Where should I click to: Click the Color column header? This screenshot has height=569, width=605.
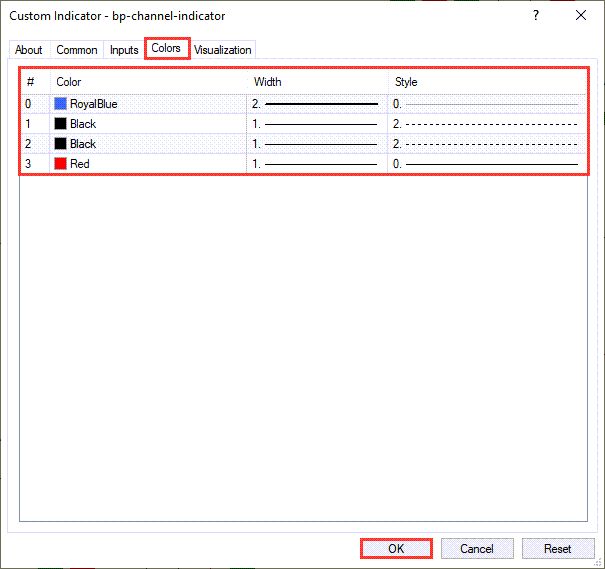[x=149, y=82]
